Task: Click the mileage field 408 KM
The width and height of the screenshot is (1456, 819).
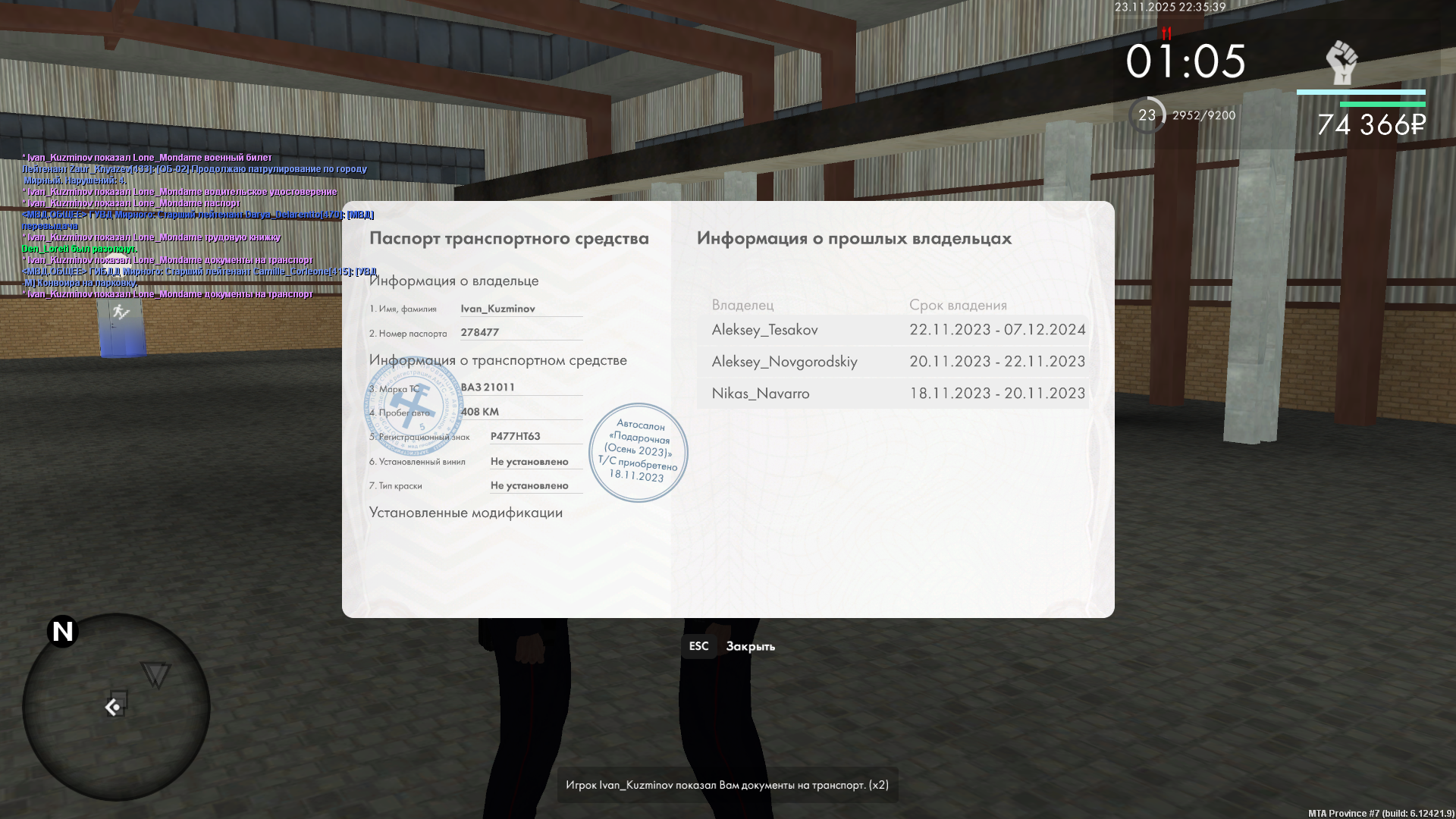Action: tap(480, 412)
